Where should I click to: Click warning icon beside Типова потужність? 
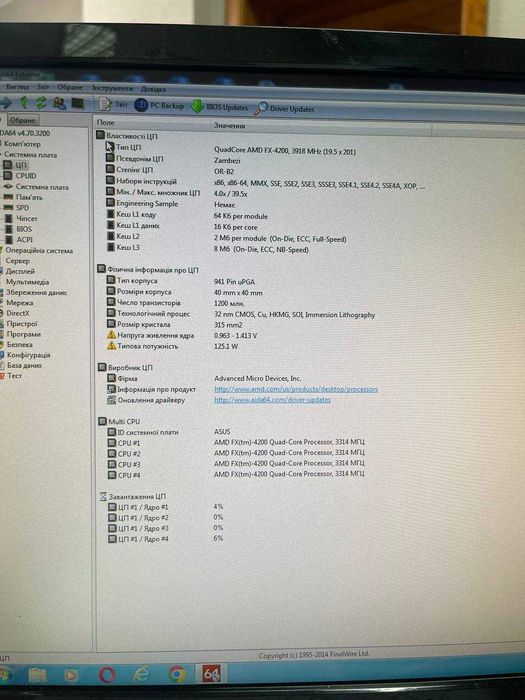(x=112, y=346)
